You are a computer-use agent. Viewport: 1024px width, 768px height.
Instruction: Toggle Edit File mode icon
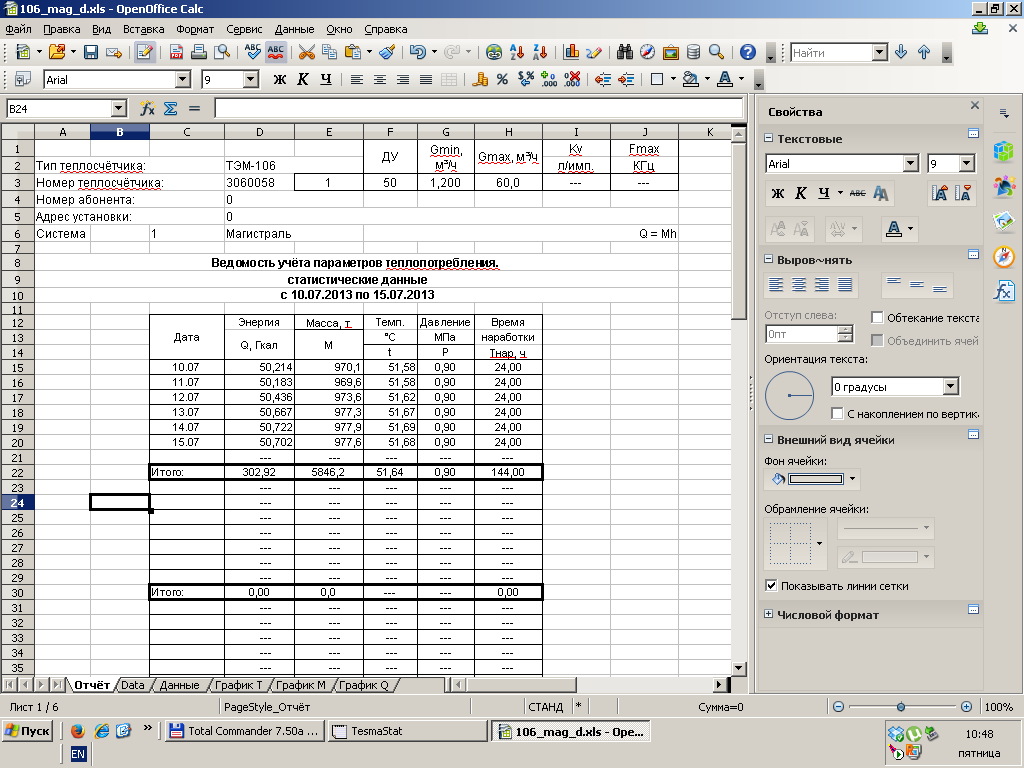[145, 52]
